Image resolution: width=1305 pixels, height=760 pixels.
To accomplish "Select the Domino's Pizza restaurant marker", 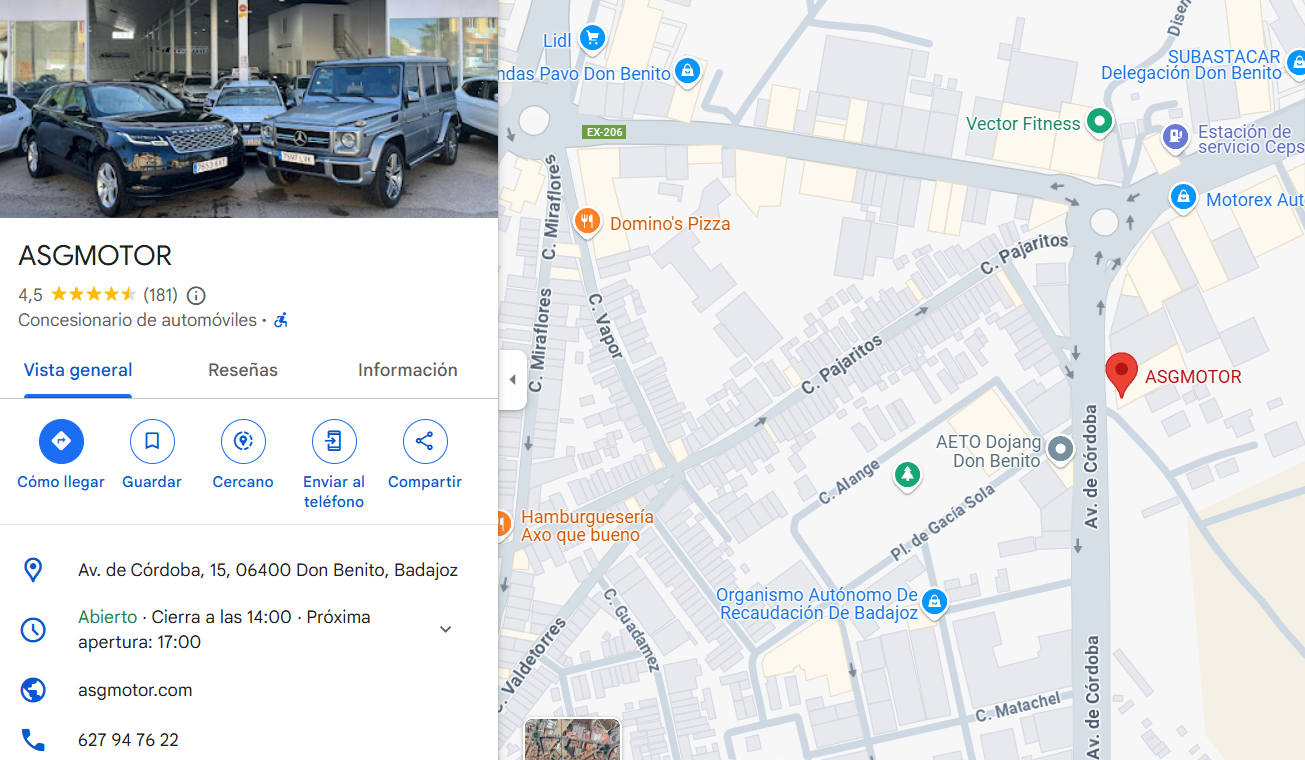I will coord(587,222).
